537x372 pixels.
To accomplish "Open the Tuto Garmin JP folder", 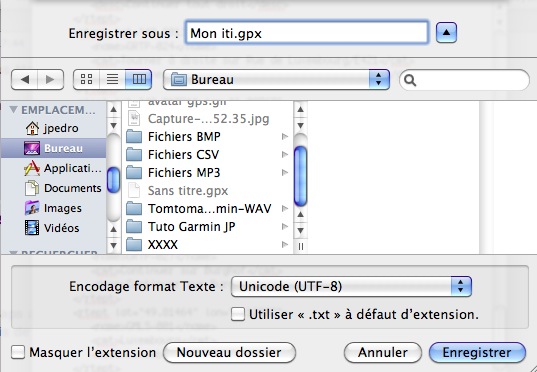I will [207, 227].
